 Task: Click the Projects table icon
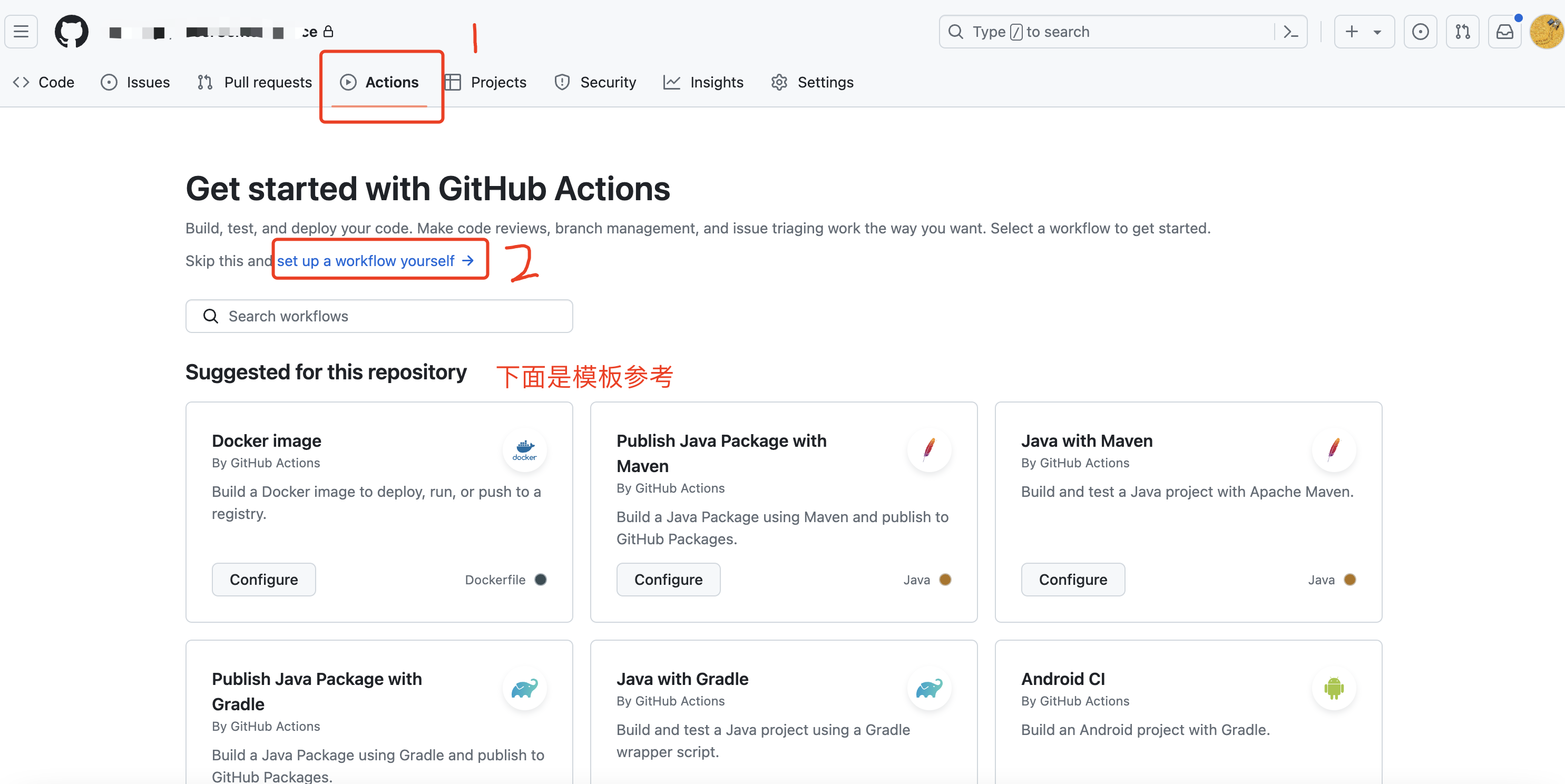(x=453, y=82)
